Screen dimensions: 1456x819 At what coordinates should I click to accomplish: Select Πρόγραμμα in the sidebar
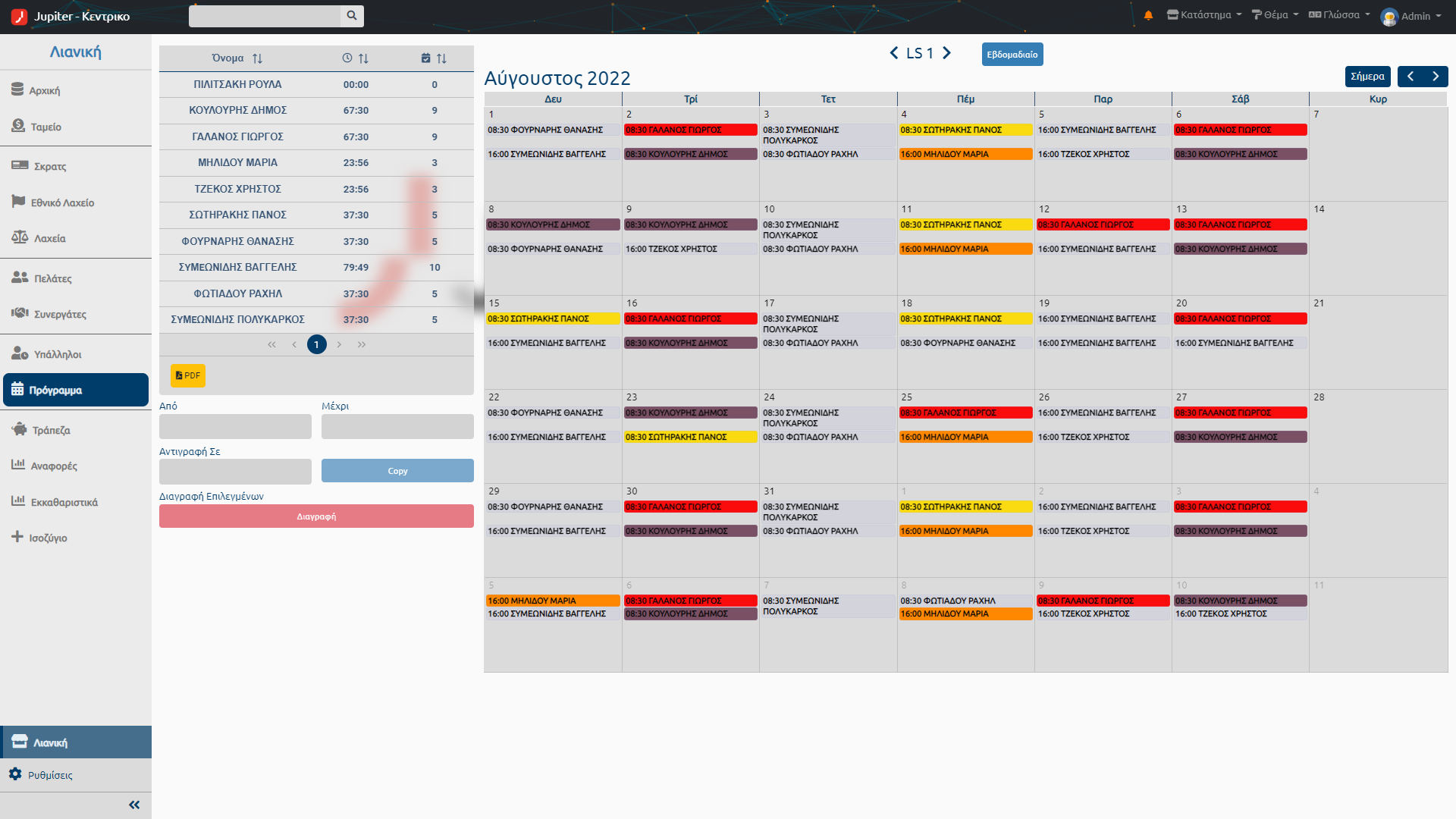tap(76, 390)
